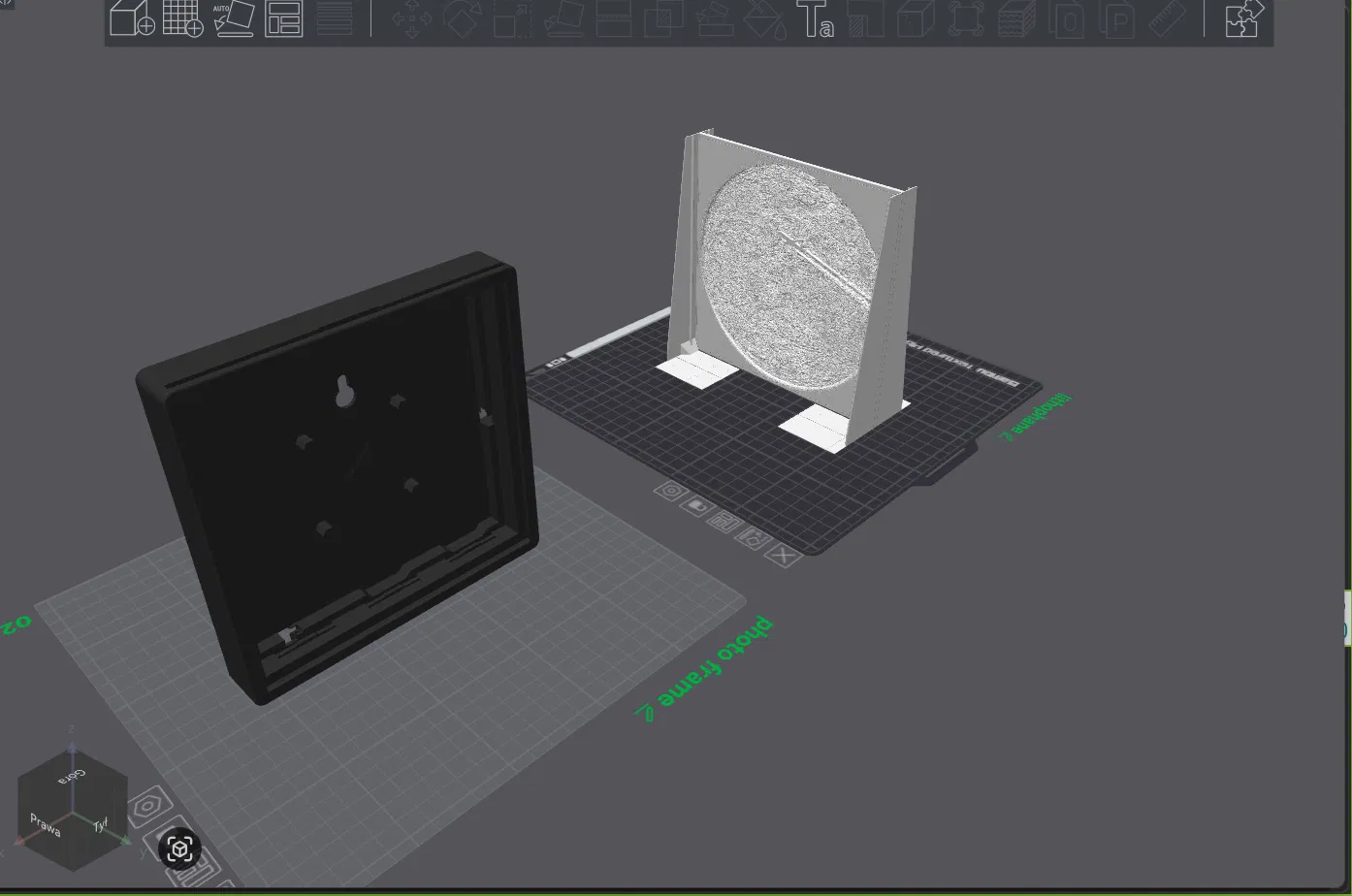
Task: Open the Assembly view puzzle icon
Action: click(1244, 17)
